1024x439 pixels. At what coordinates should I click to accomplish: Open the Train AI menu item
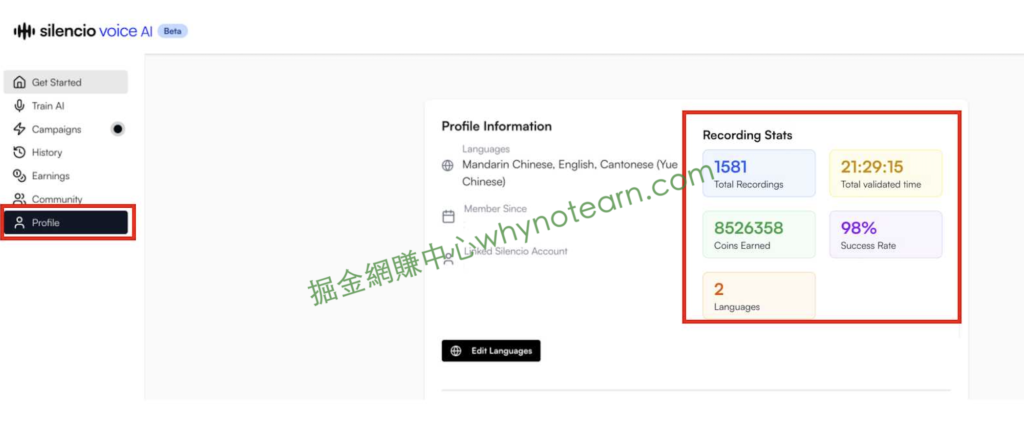click(65, 106)
